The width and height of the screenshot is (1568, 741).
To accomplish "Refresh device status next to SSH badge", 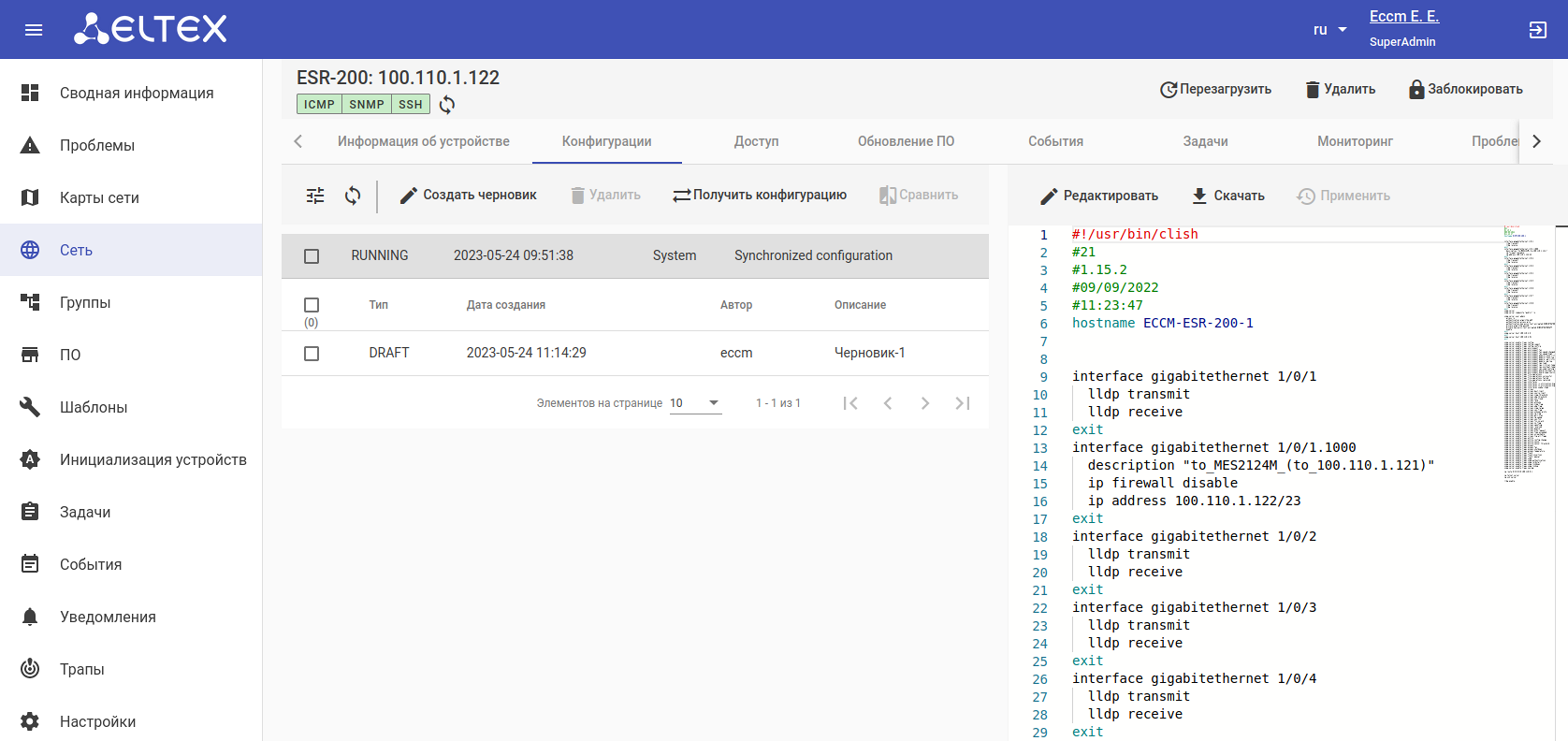I will click(447, 105).
